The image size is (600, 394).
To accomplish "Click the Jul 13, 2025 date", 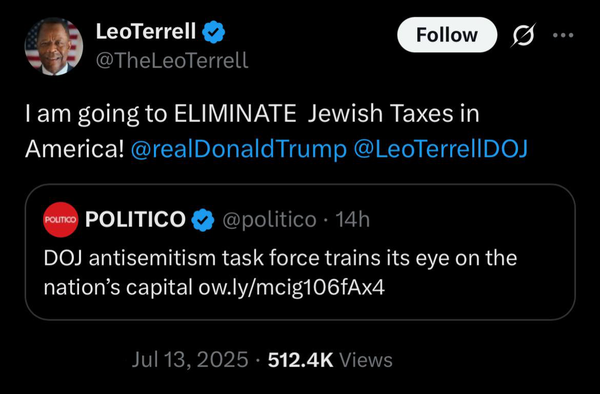I will point(190,360).
